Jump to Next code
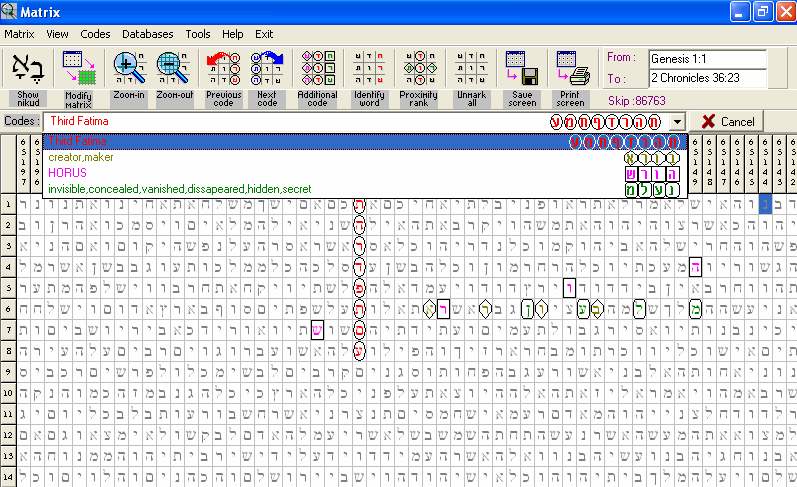Image resolution: width=797 pixels, height=487 pixels. pos(267,68)
